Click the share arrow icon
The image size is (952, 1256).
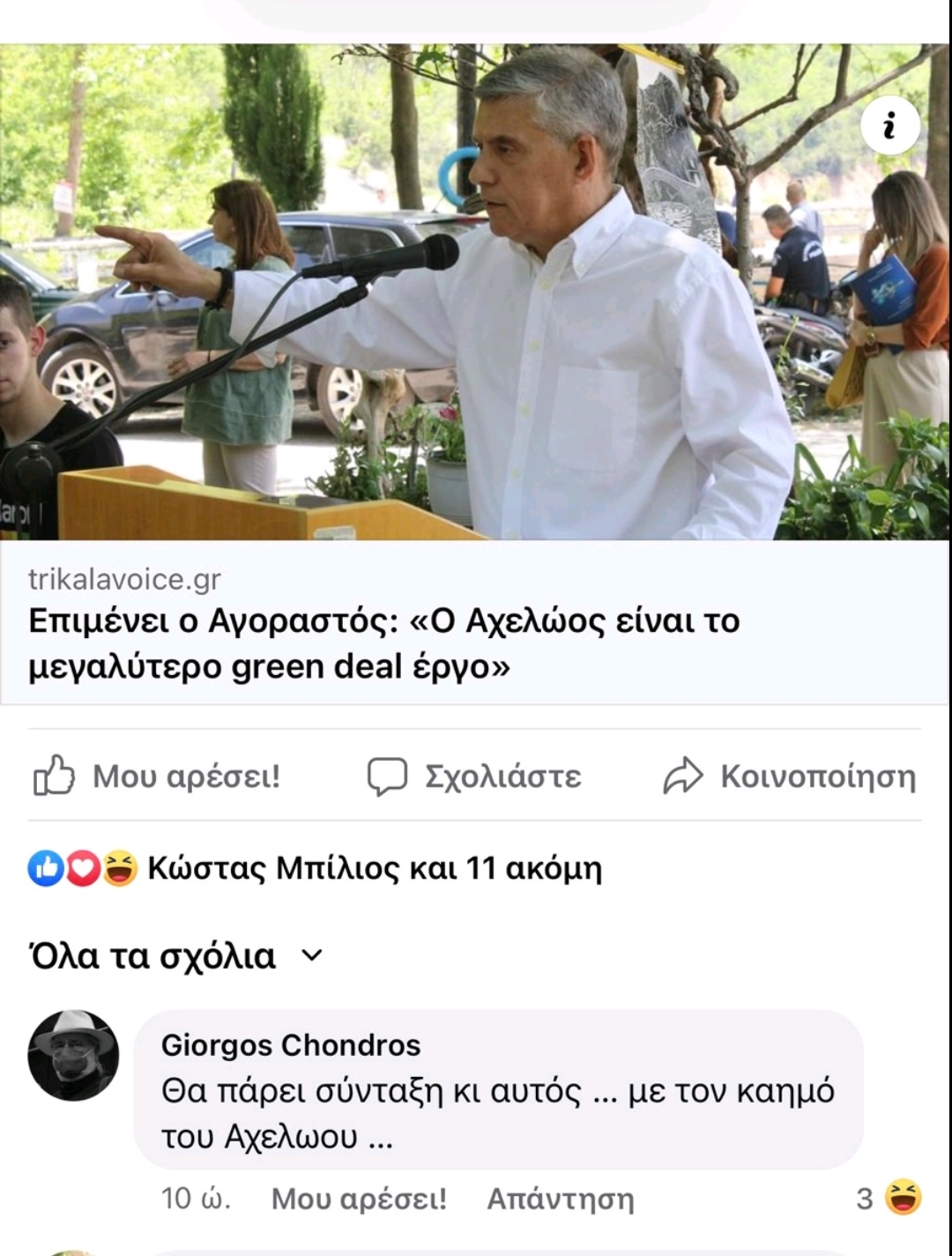(x=683, y=776)
